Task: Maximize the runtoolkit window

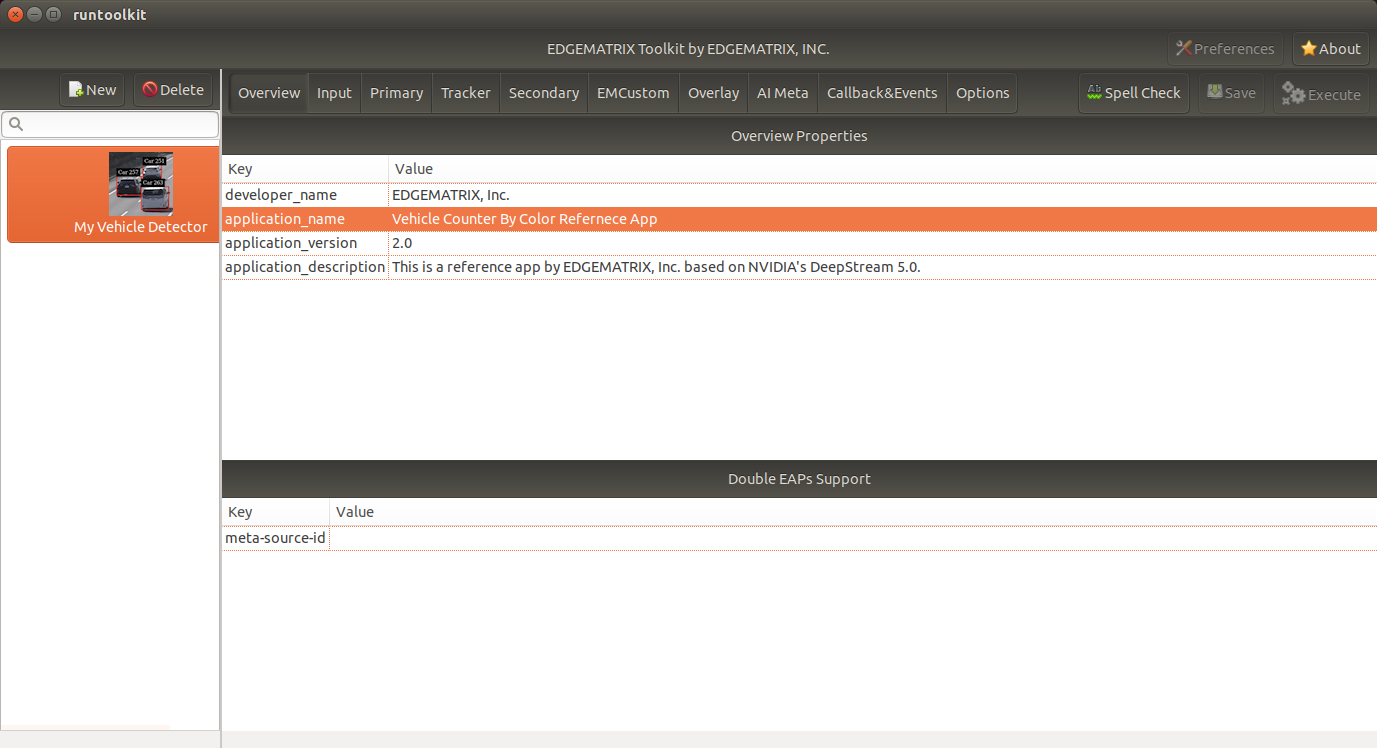Action: pyautogui.click(x=53, y=14)
